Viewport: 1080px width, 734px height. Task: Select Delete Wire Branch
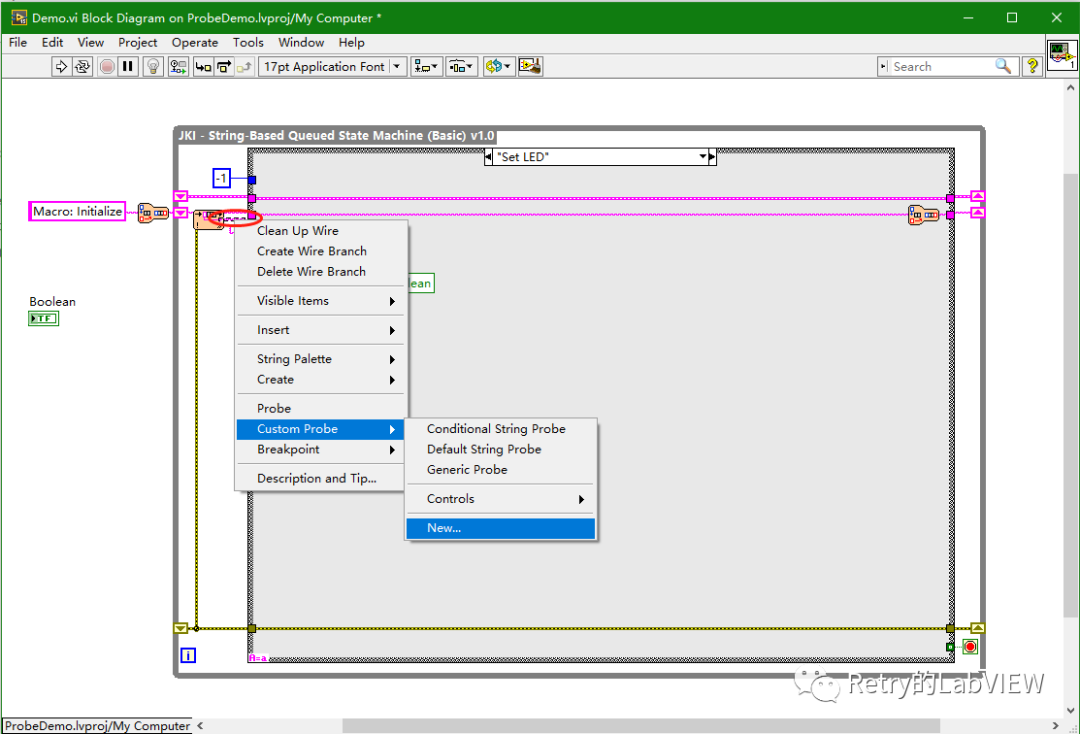click(x=321, y=271)
